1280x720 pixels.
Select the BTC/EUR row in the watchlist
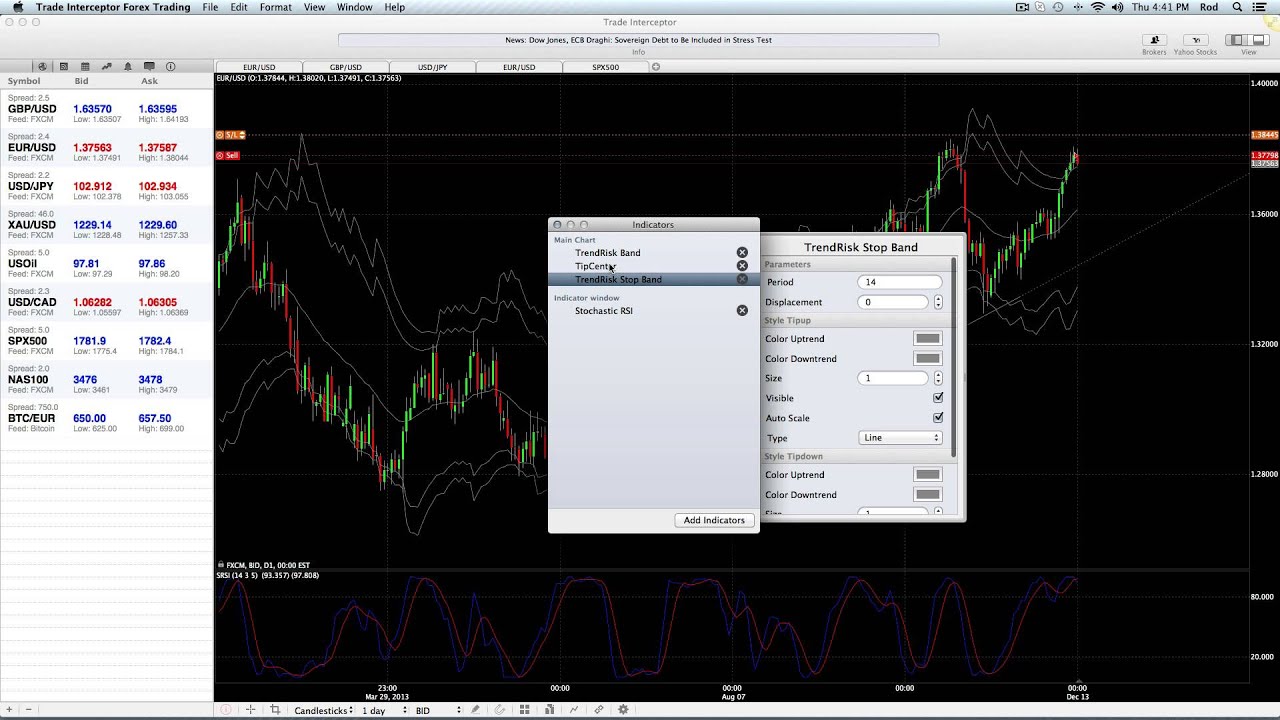[107, 418]
